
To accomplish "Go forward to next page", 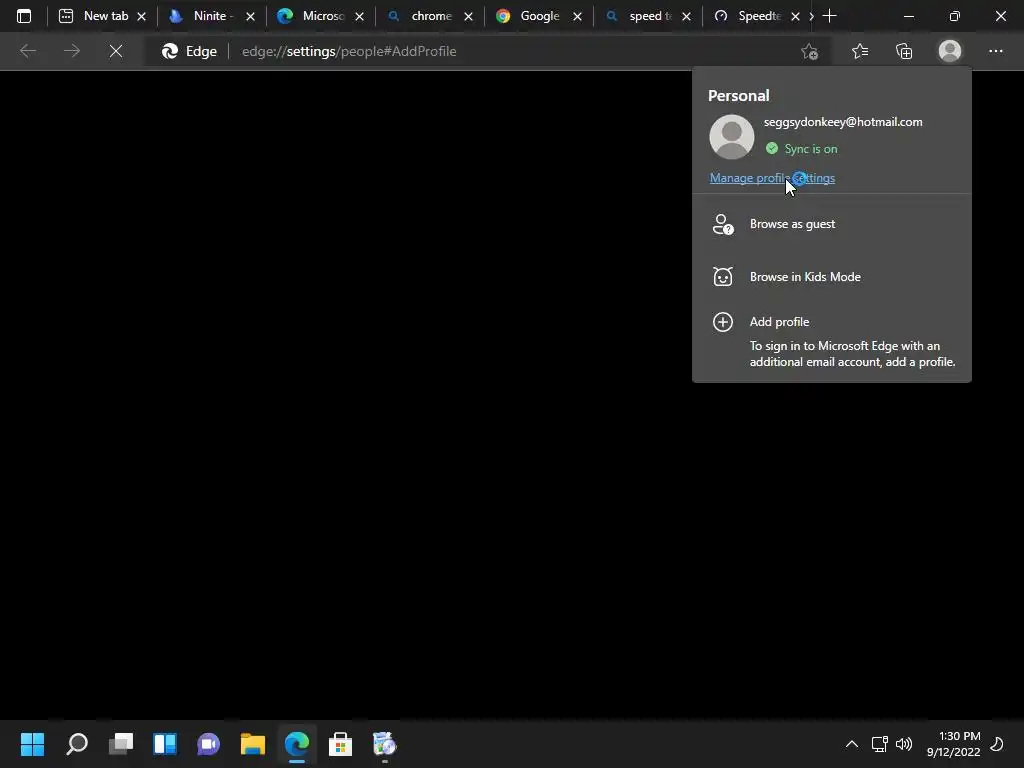I will (72, 51).
